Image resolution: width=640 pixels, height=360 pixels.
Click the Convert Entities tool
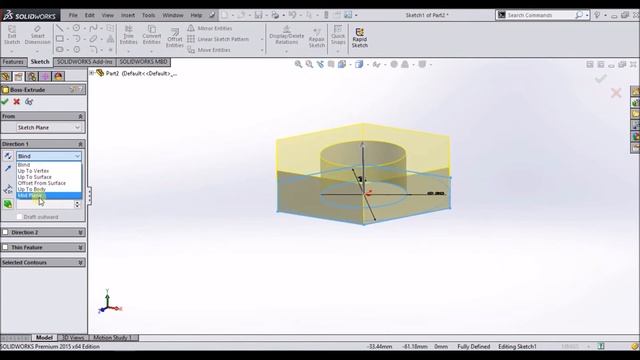152,35
